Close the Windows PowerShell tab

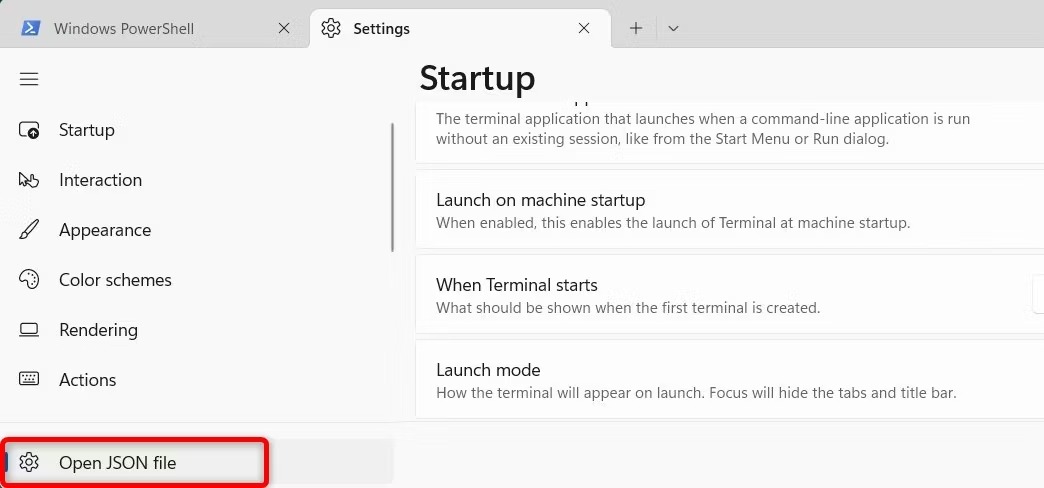[x=284, y=28]
